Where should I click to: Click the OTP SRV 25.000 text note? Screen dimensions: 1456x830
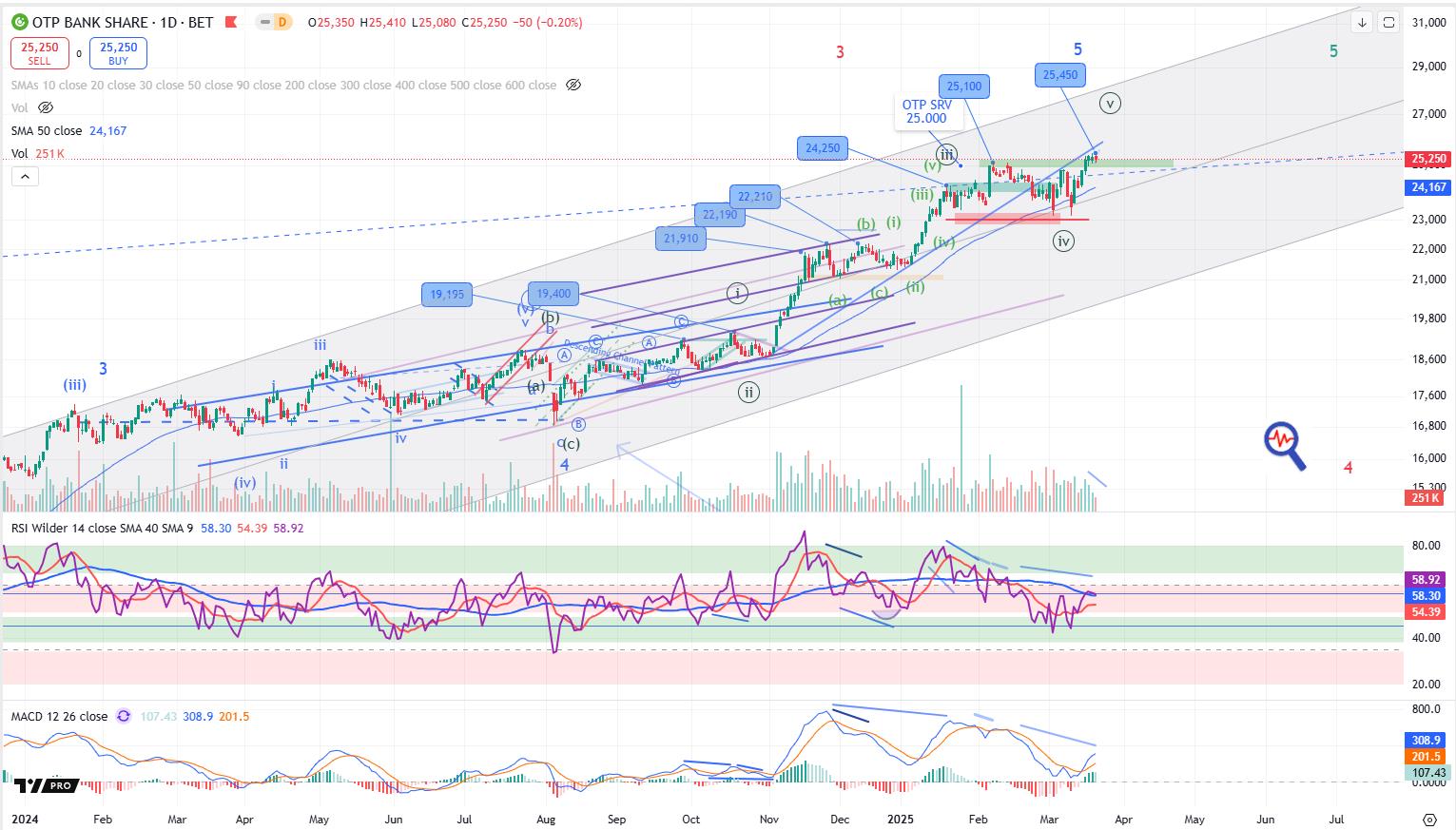926,112
